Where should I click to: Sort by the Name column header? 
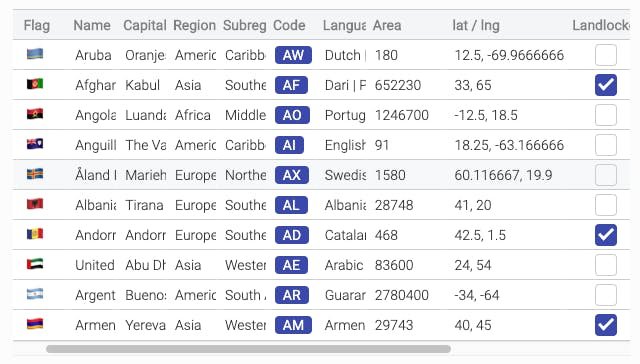[x=92, y=25]
